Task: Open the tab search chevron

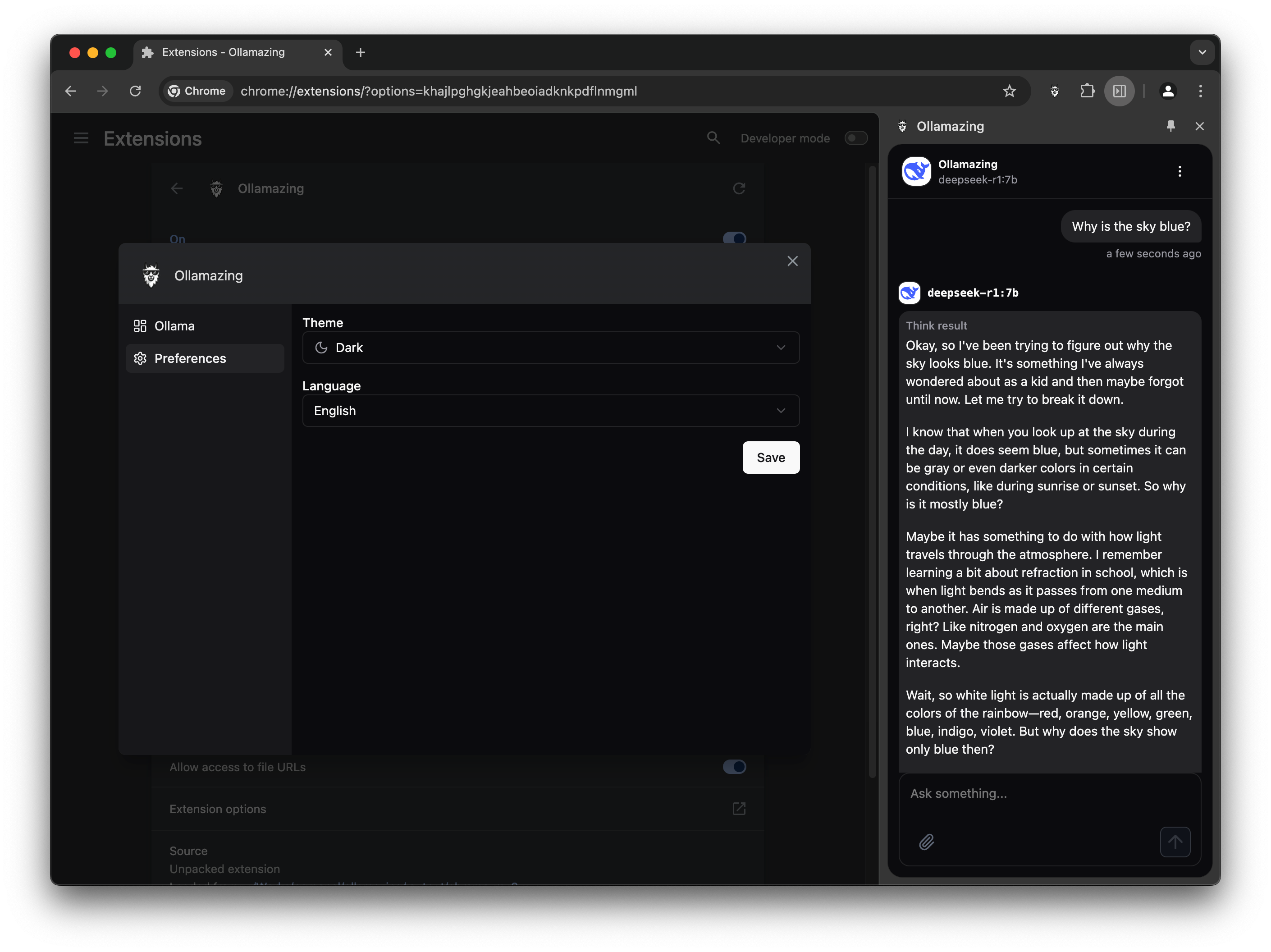Action: click(1202, 52)
